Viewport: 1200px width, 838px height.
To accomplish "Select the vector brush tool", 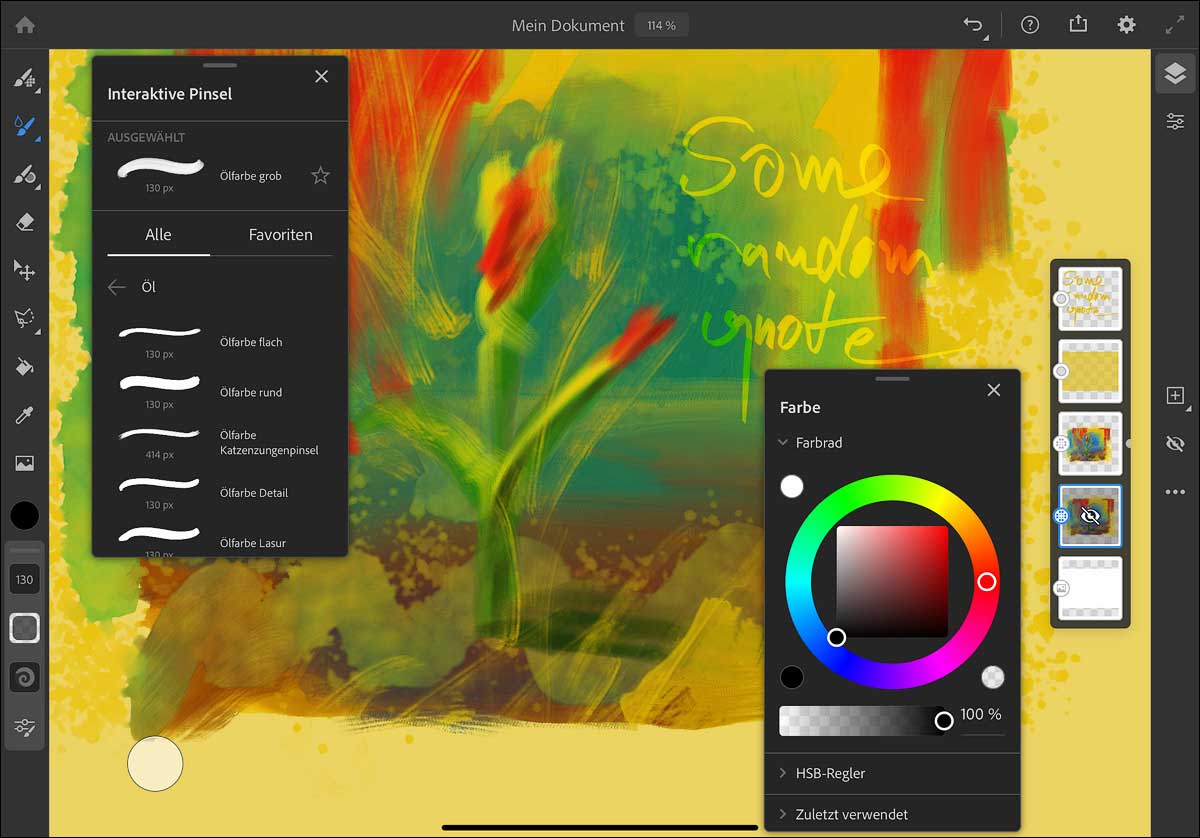I will click(x=25, y=175).
